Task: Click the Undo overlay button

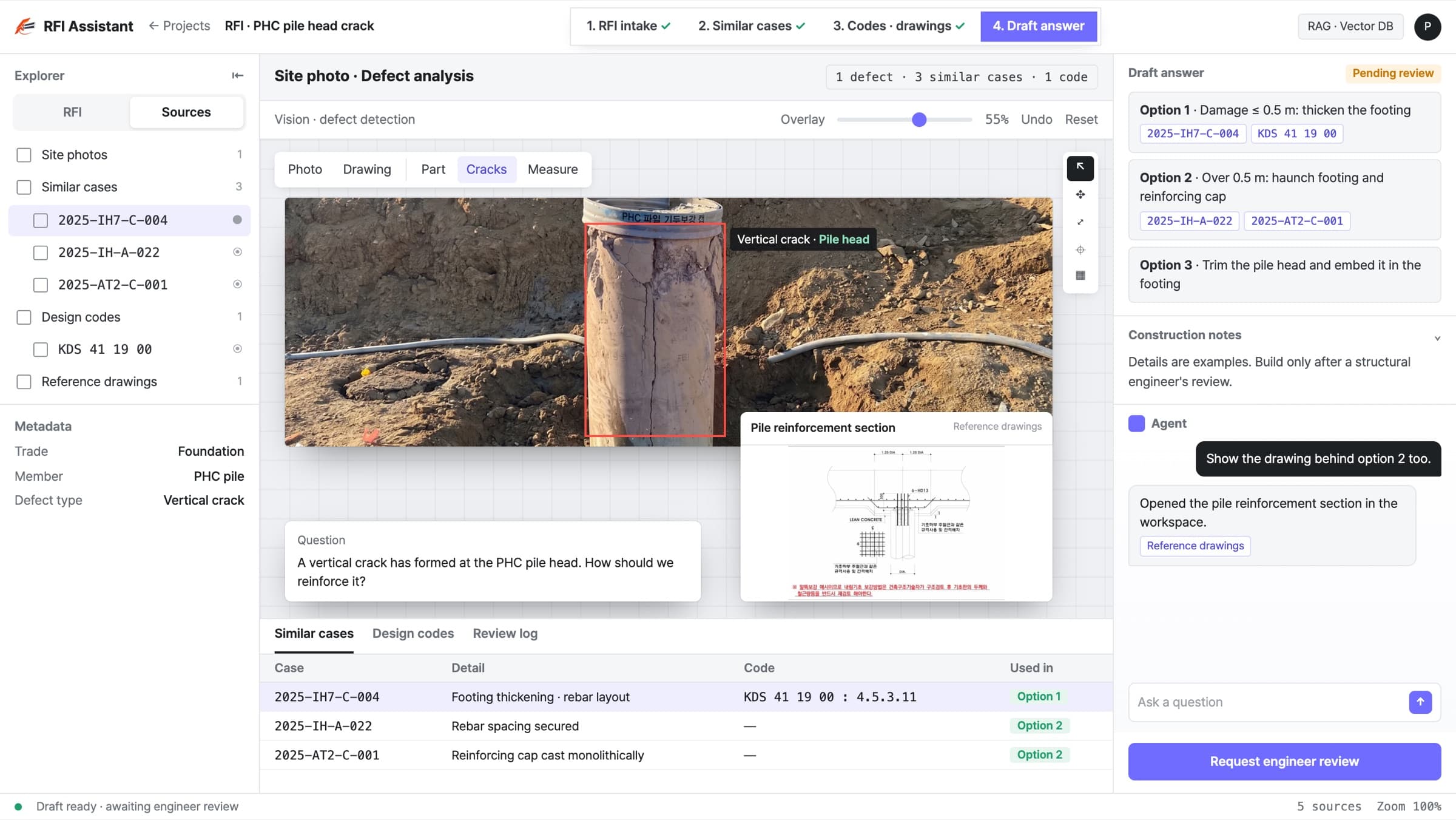Action: click(x=1036, y=120)
